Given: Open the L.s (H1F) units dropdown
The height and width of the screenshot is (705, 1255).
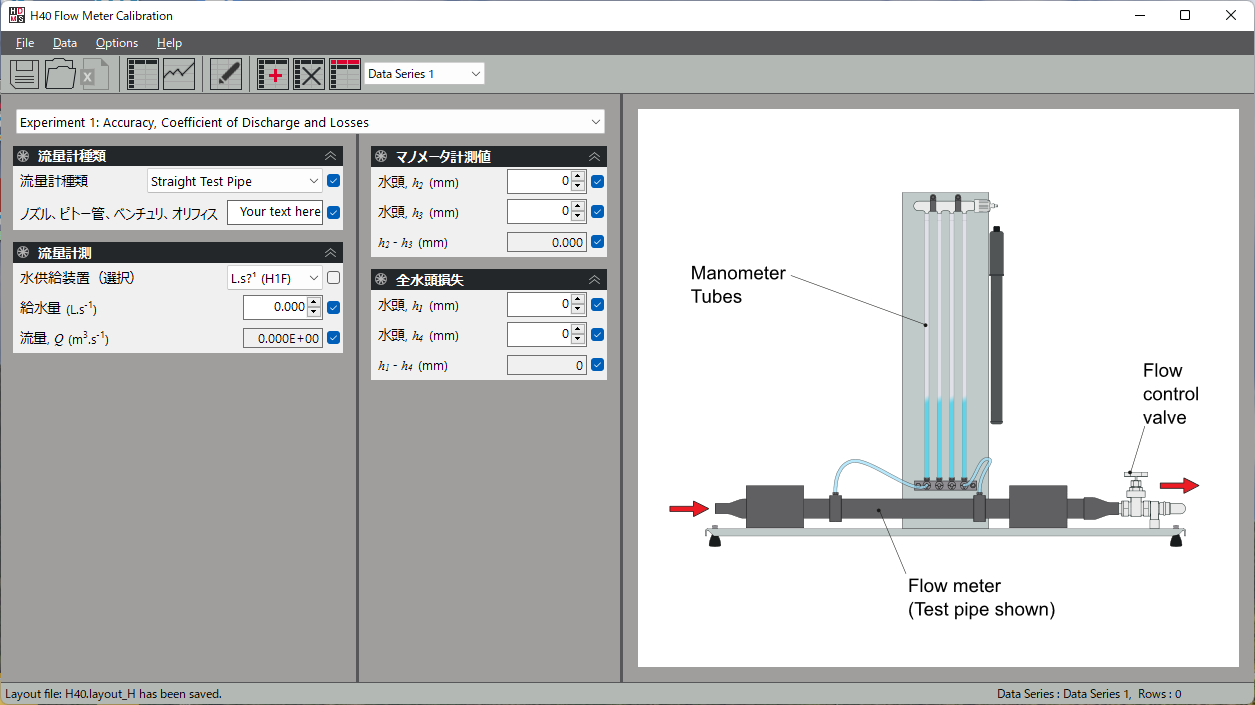Looking at the screenshot, I should [x=275, y=278].
